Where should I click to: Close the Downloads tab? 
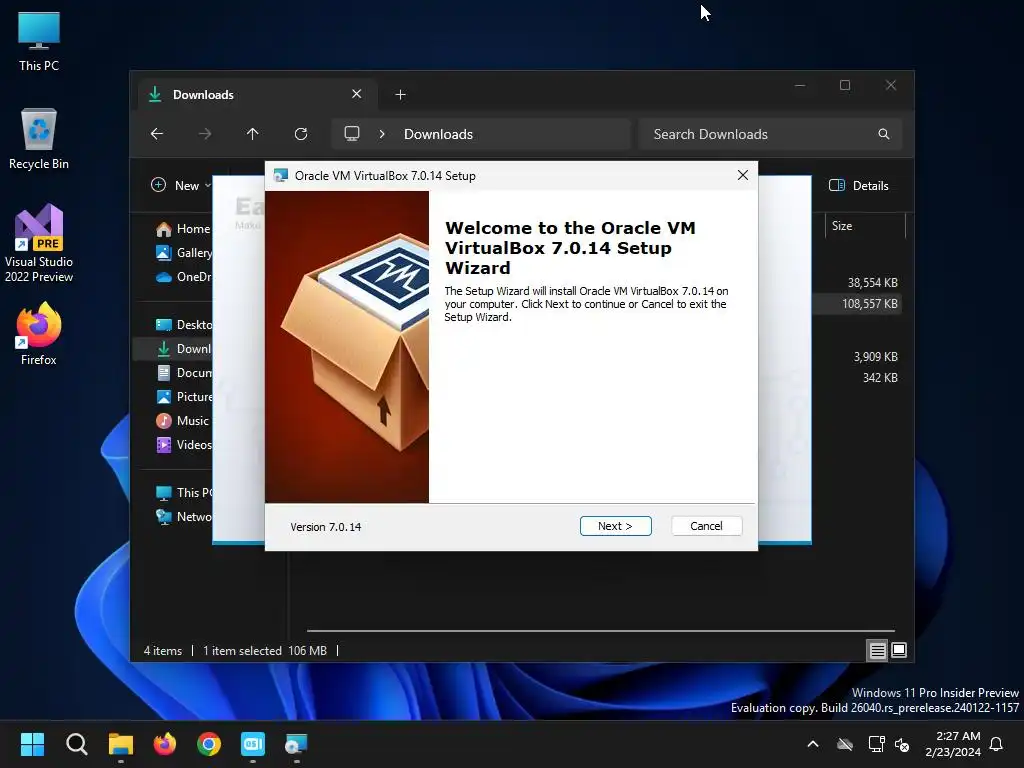pyautogui.click(x=357, y=94)
